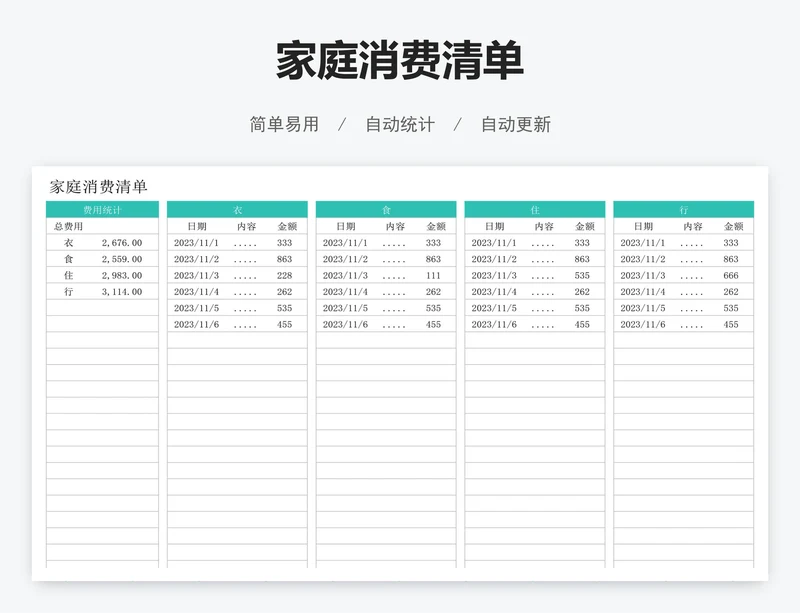Select amount 863 in 行 table

point(731,259)
